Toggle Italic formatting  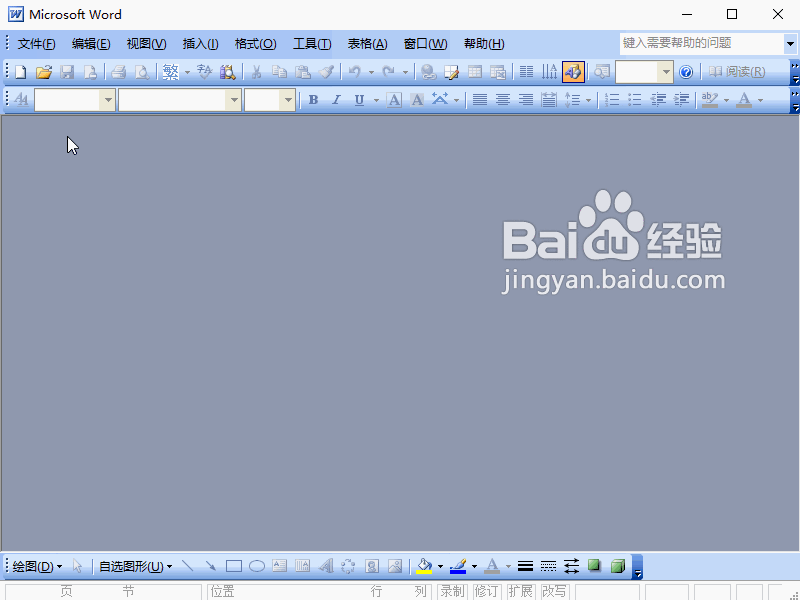click(336, 99)
